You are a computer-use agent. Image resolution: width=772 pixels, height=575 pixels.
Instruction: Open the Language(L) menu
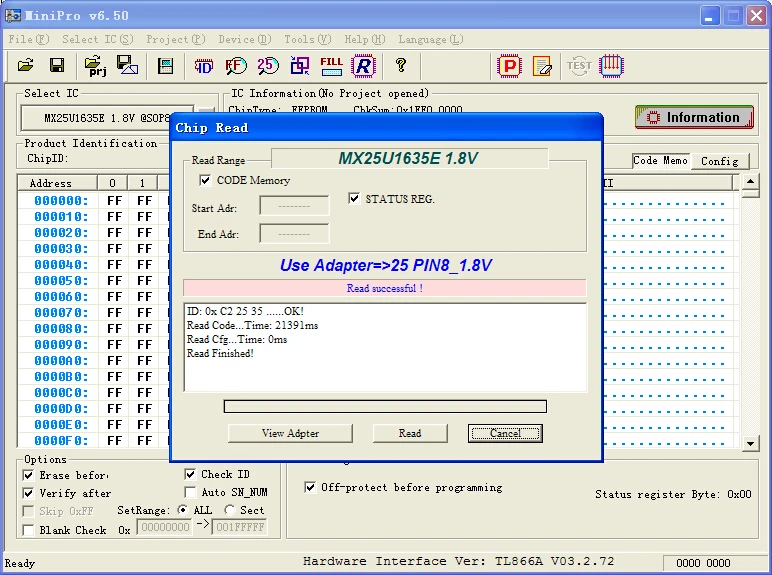[x=431, y=39]
